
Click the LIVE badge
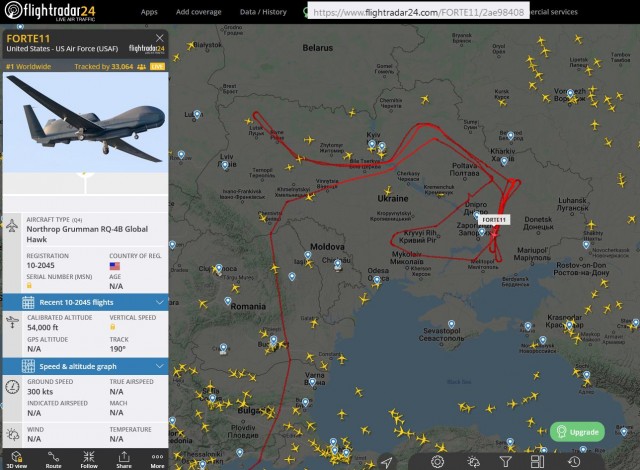pos(157,67)
